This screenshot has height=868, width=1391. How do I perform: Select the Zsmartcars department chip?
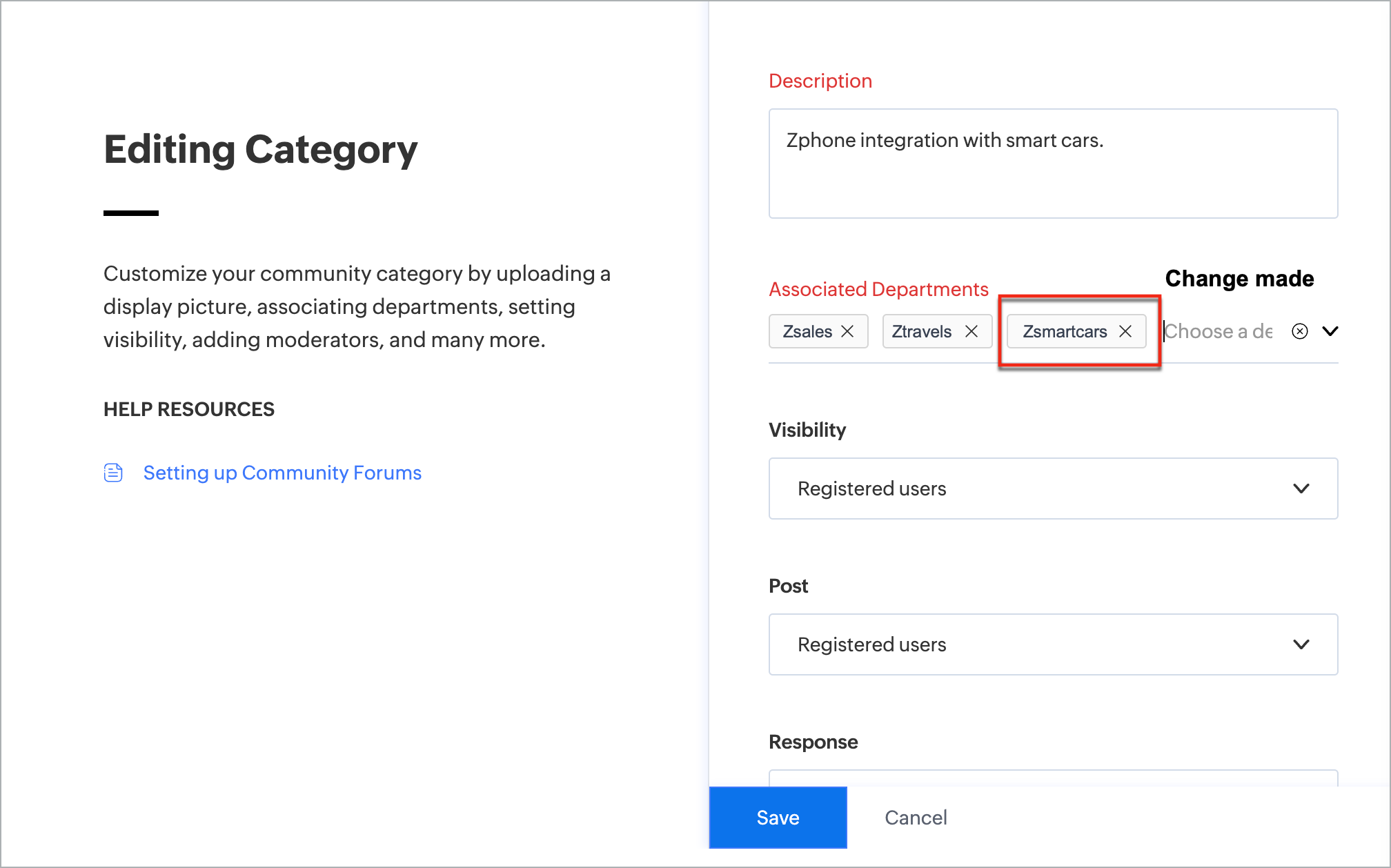click(1065, 332)
